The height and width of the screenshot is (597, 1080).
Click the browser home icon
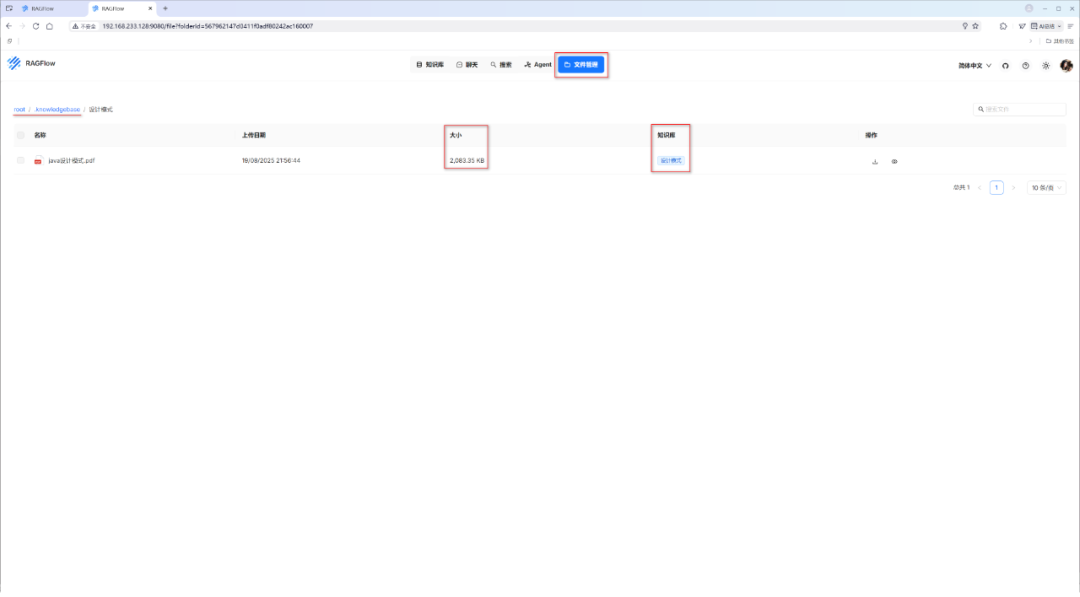click(50, 26)
